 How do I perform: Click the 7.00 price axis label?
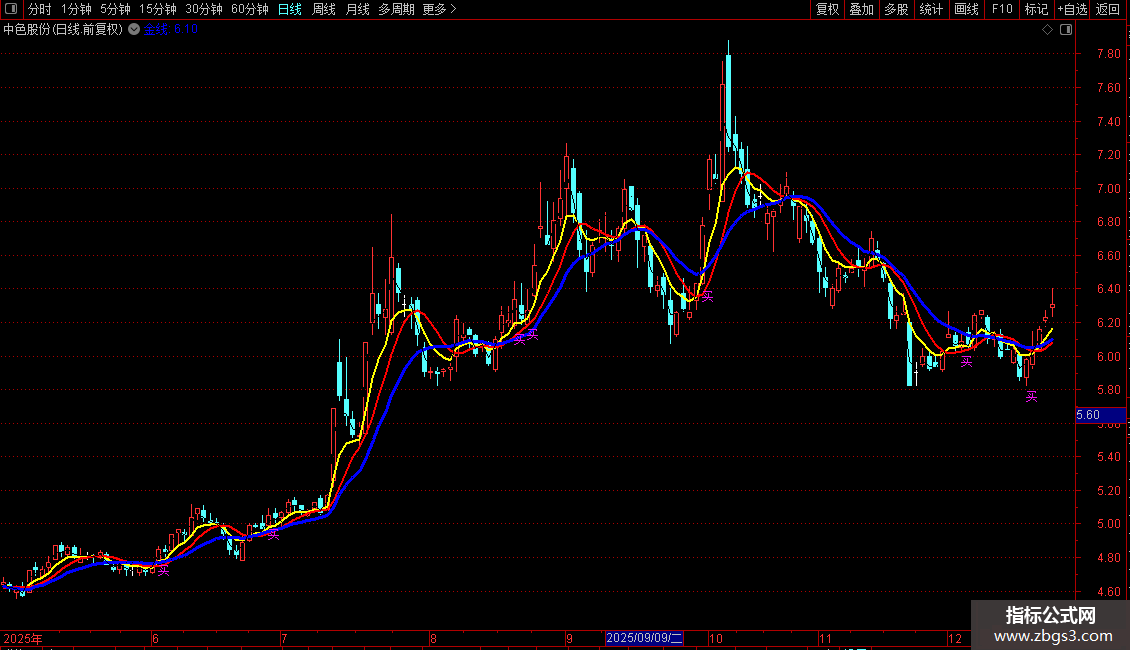coord(1108,189)
